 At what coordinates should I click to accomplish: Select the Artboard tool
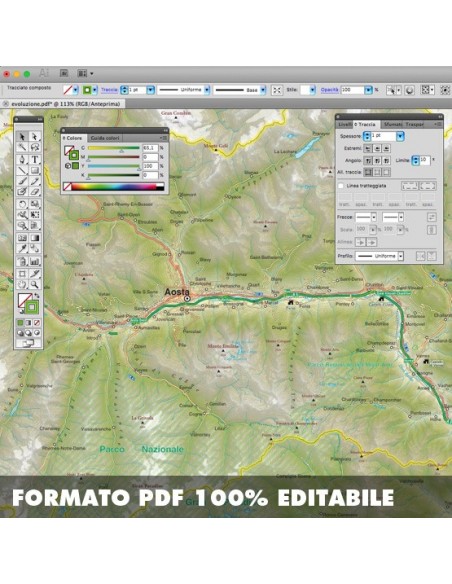tap(22, 274)
